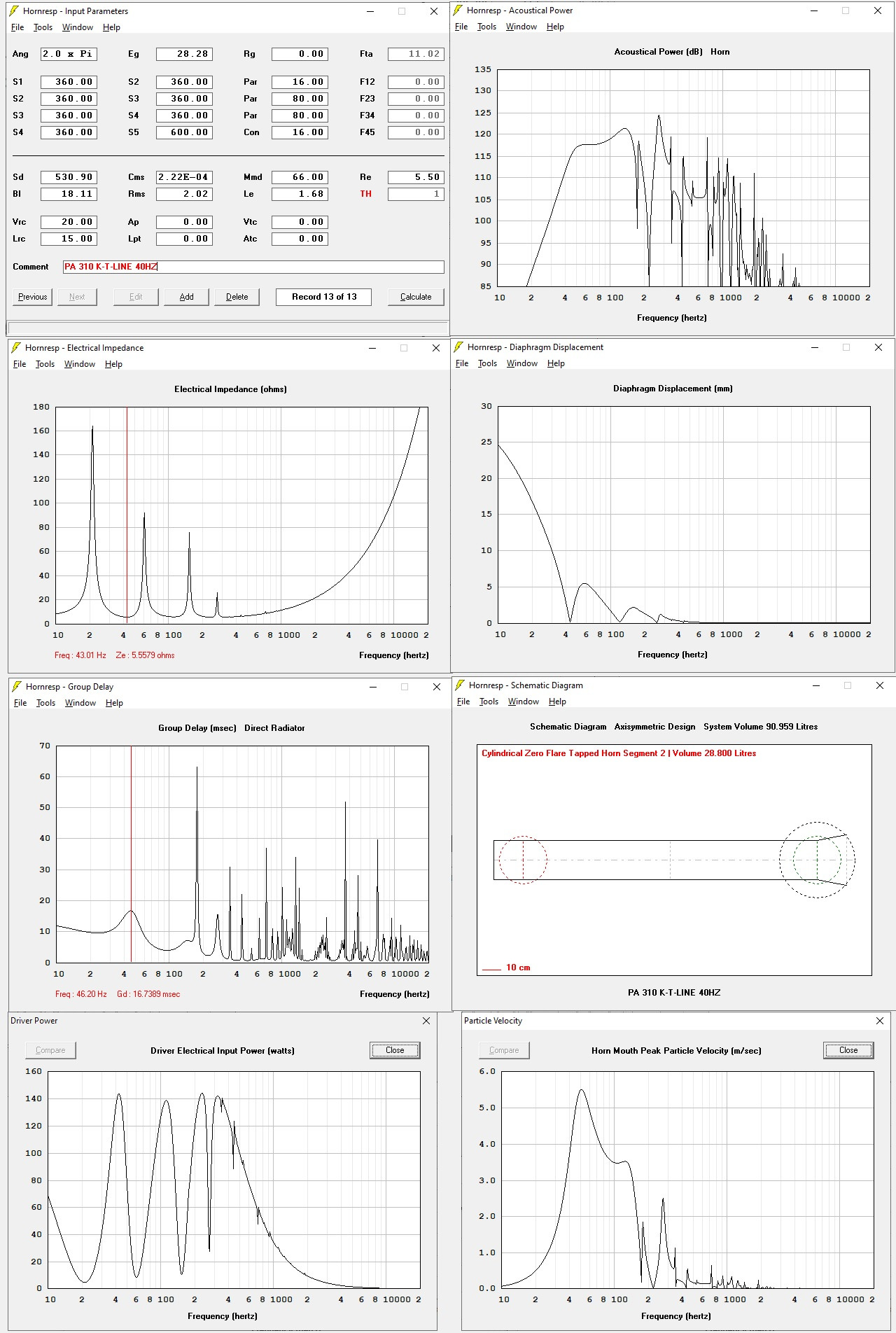The height and width of the screenshot is (1333, 896).
Task: Select the Re input field
Action: [416, 177]
